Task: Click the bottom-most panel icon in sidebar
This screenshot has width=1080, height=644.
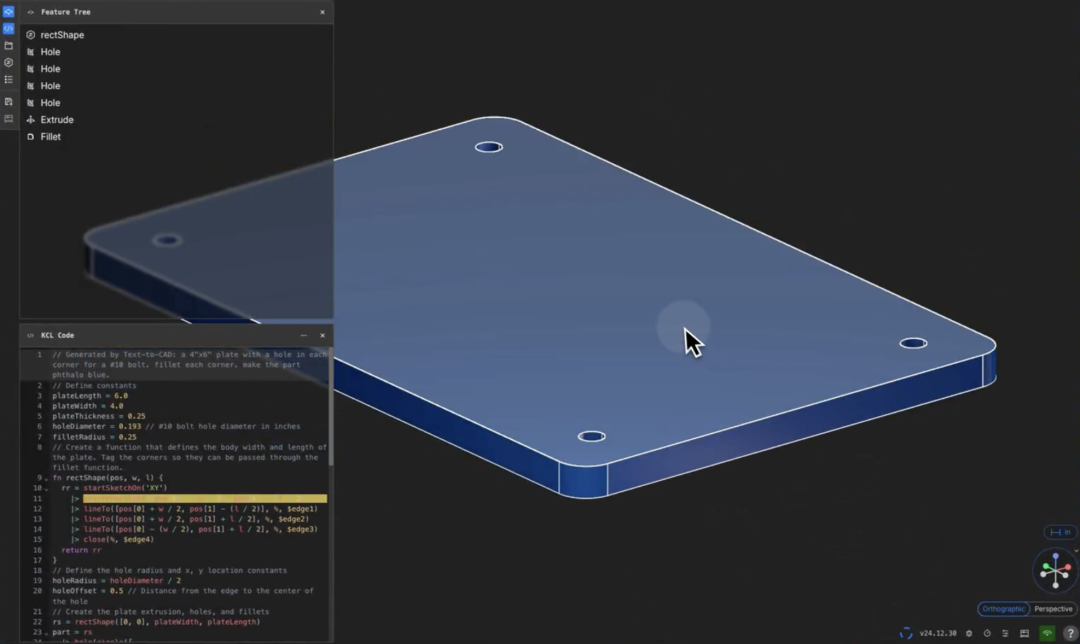Action: (x=8, y=119)
